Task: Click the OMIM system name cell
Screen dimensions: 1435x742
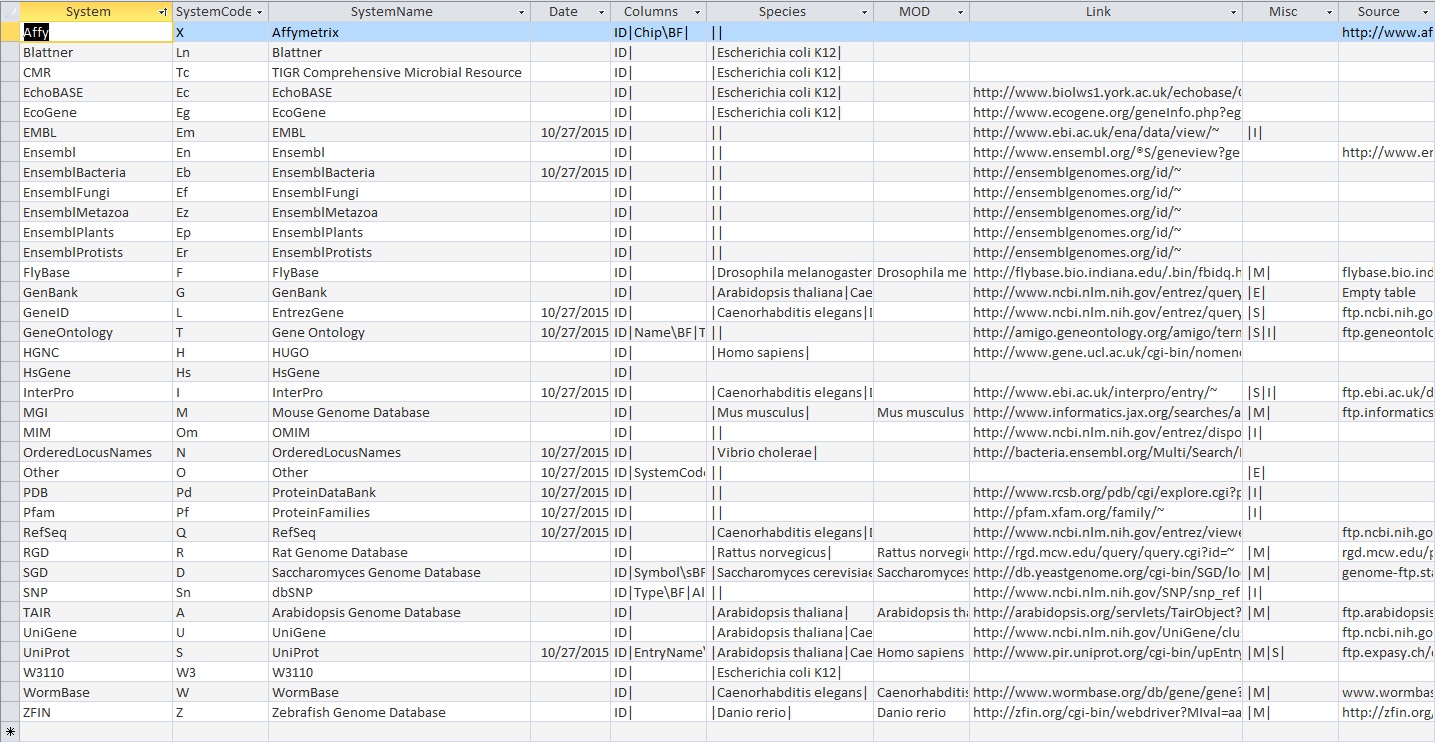Action: tap(400, 432)
